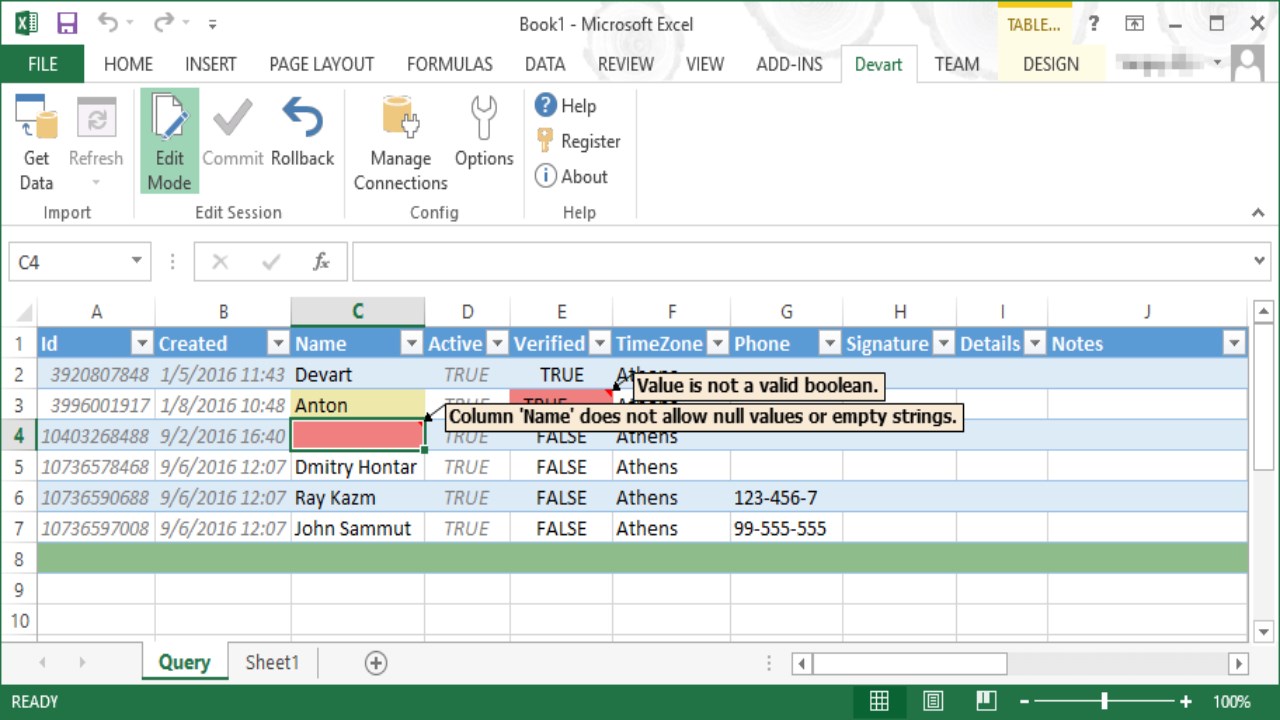Select column C header
The height and width of the screenshot is (720, 1280).
click(357, 312)
